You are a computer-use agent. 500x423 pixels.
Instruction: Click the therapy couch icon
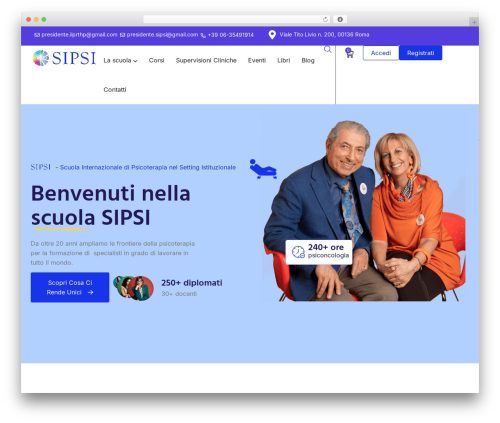pos(263,169)
